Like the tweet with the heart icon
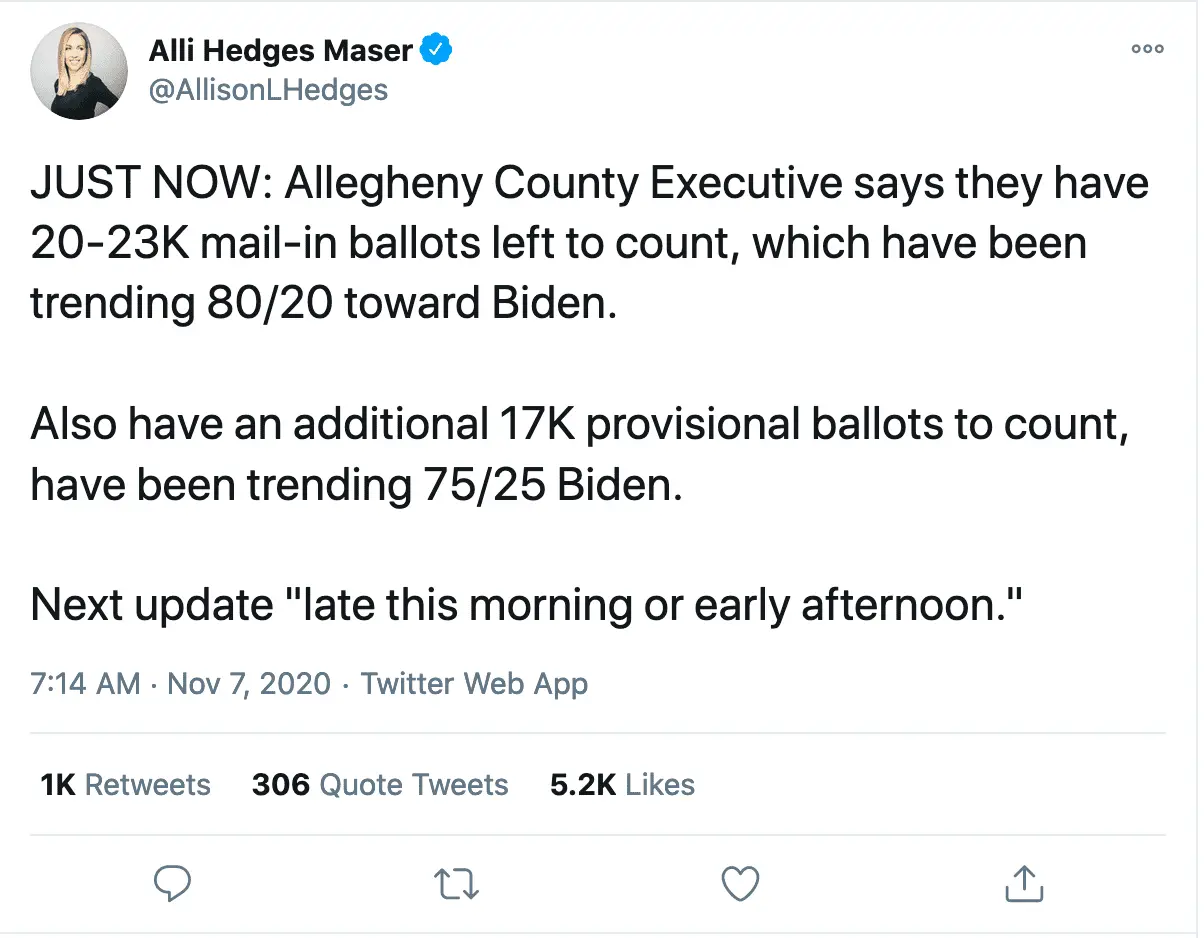The image size is (1204, 938). pyautogui.click(x=740, y=883)
